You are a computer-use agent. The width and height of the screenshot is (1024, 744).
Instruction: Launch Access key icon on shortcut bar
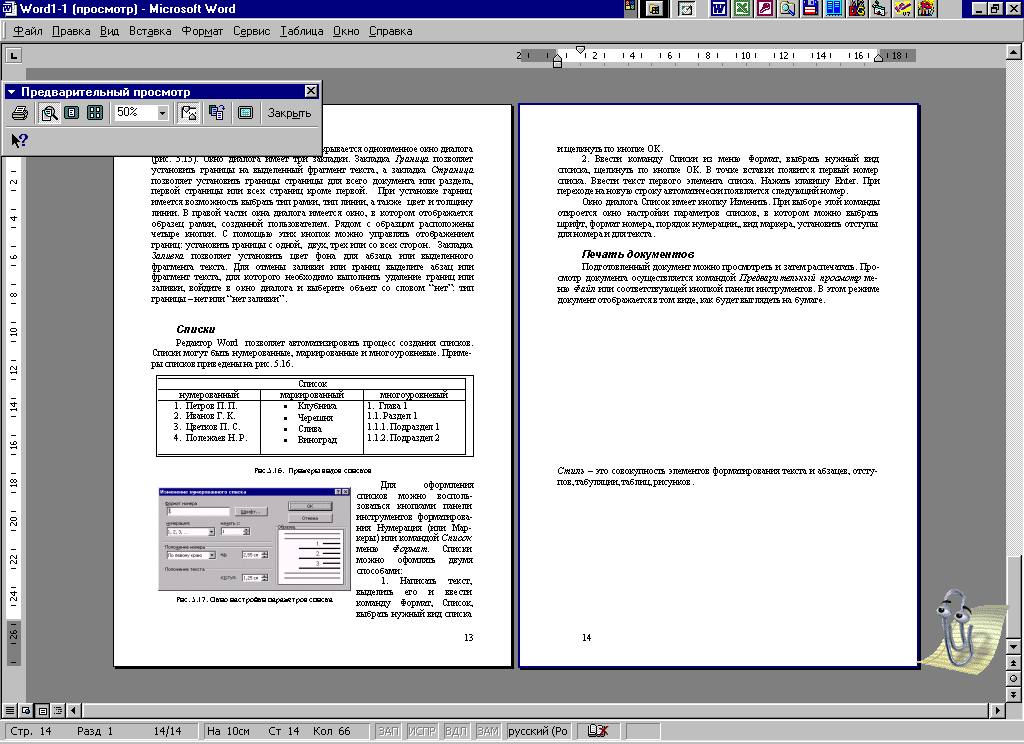[765, 8]
